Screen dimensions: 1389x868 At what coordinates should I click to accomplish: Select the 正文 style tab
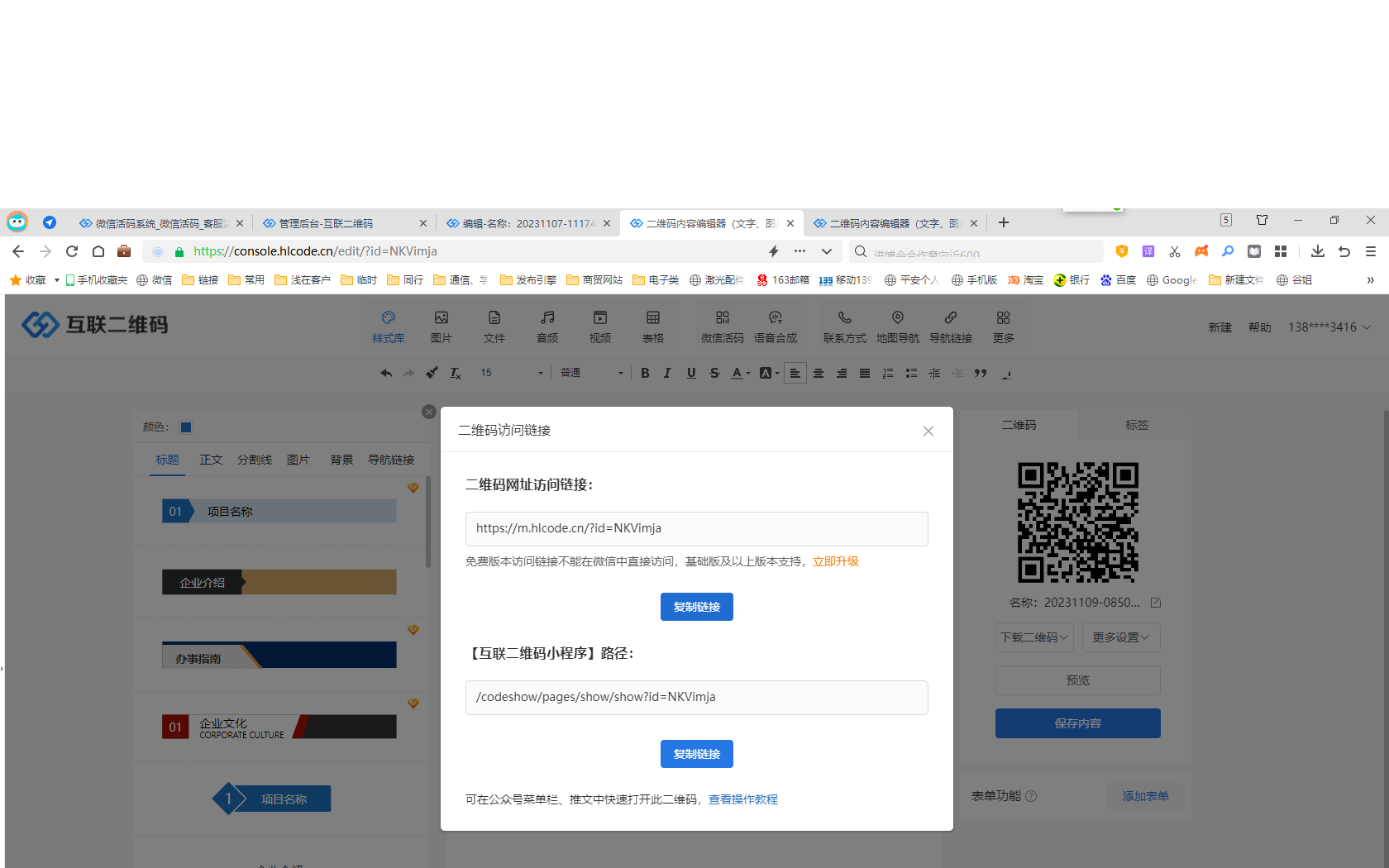211,460
